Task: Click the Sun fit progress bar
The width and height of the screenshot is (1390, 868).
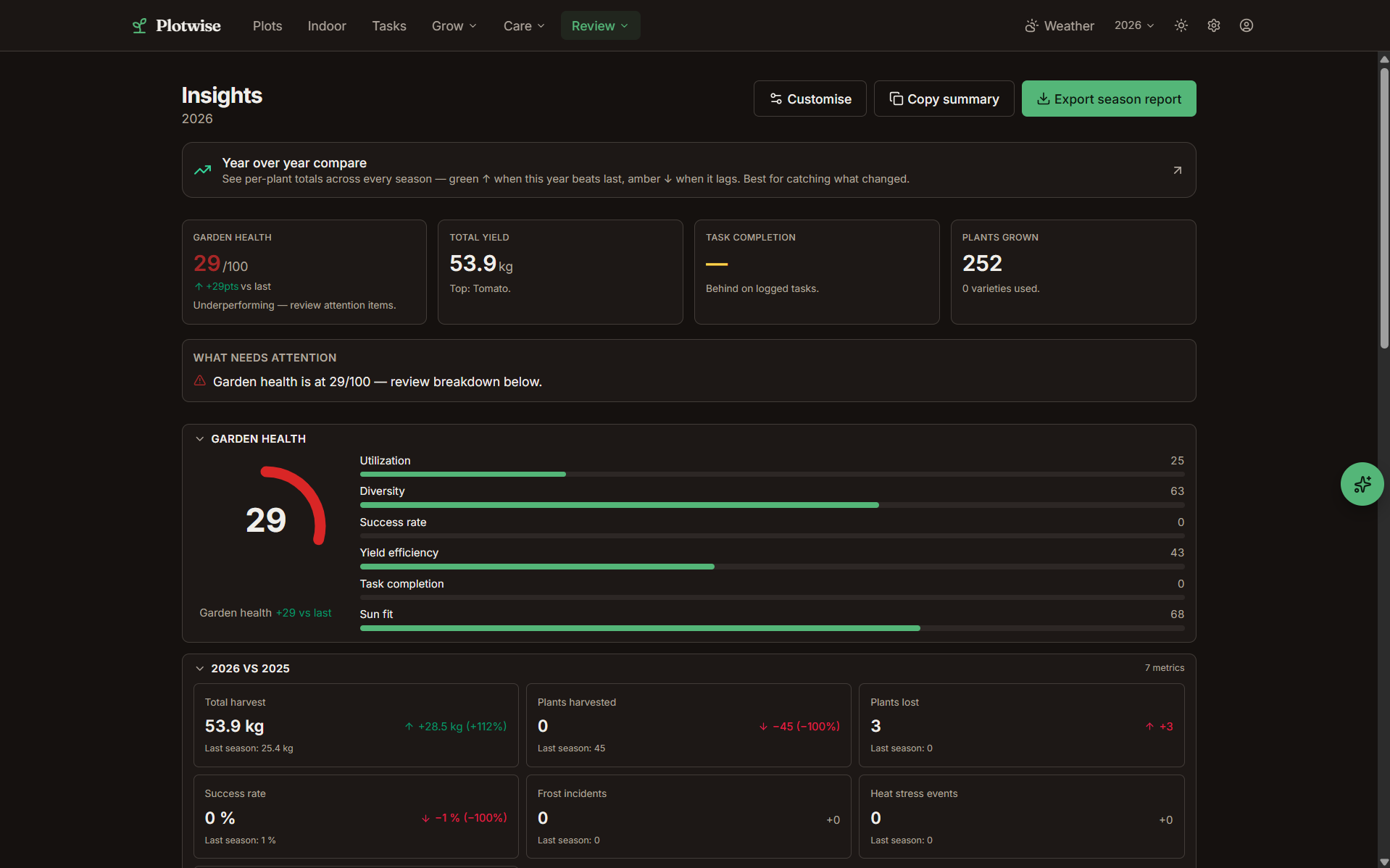Action: coord(772,628)
